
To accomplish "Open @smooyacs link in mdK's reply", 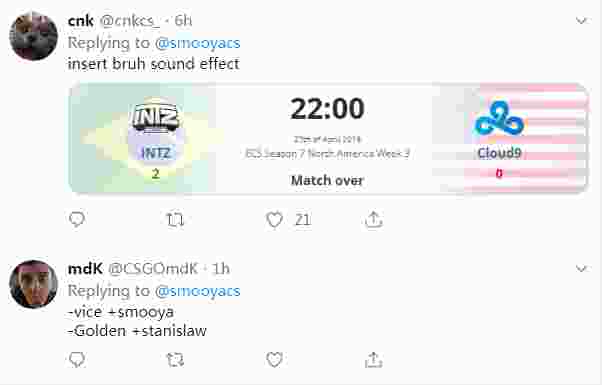I will coord(198,291).
